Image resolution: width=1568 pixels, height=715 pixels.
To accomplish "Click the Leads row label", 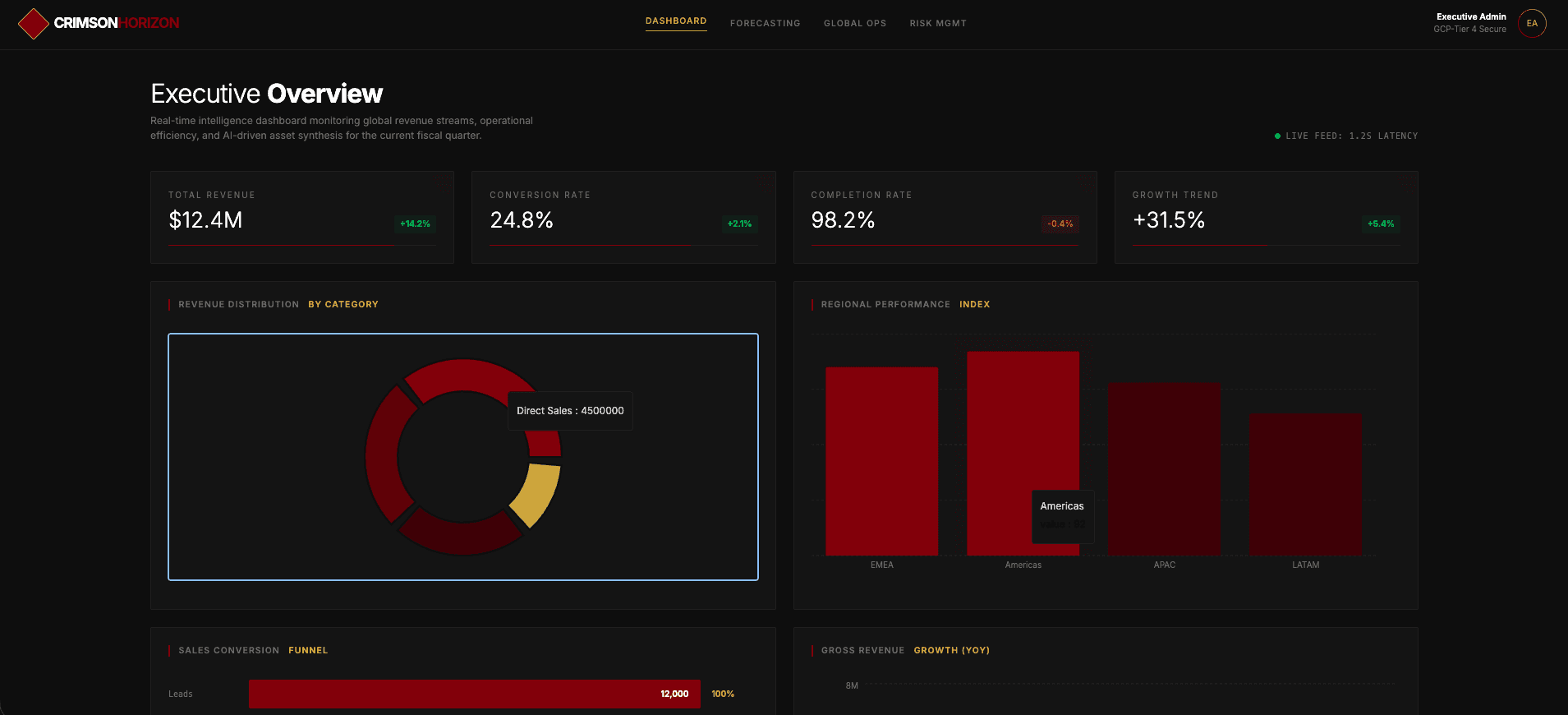I will pos(181,694).
